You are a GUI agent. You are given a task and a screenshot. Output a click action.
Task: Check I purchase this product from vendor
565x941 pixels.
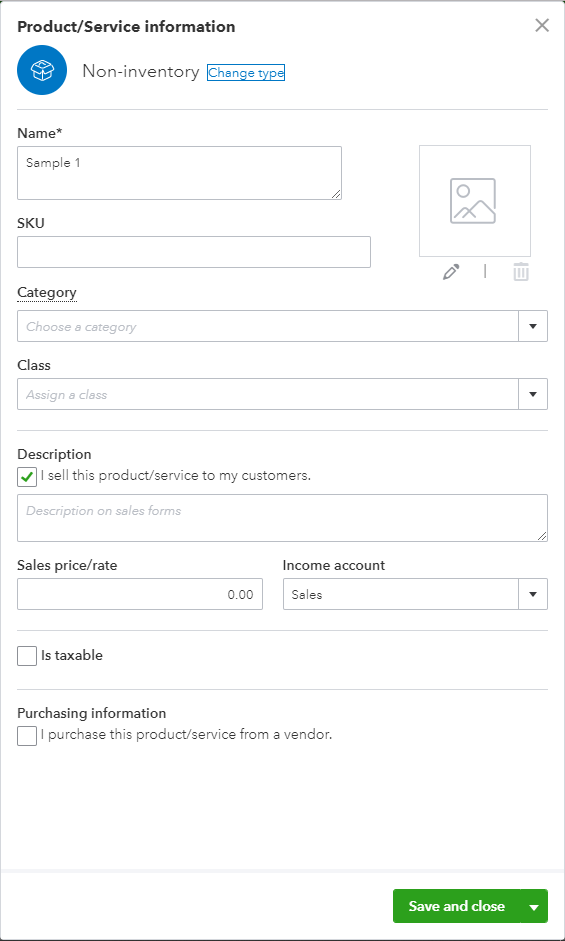point(27,735)
